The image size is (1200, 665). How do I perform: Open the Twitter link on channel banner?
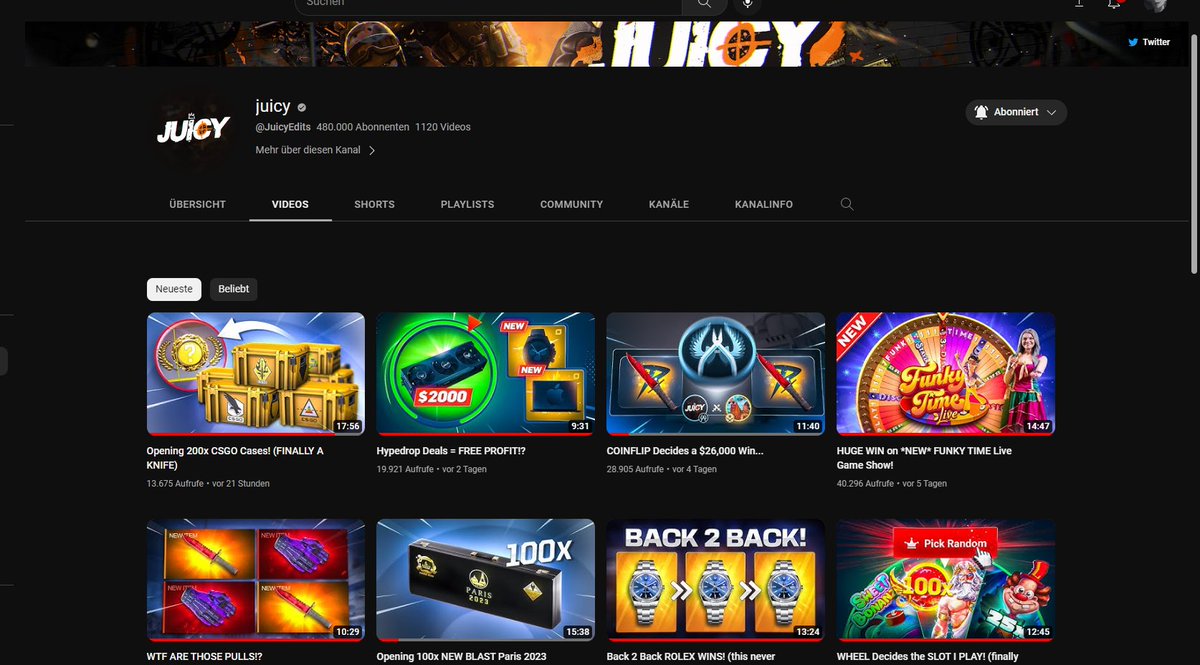[x=1149, y=42]
